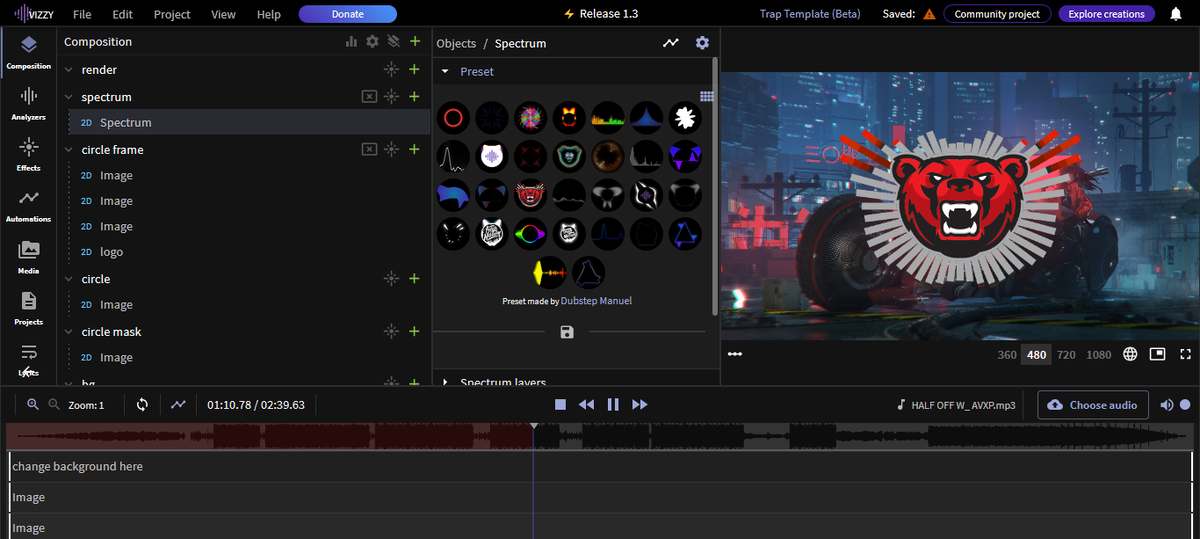Open preview globe icon

[1131, 354]
